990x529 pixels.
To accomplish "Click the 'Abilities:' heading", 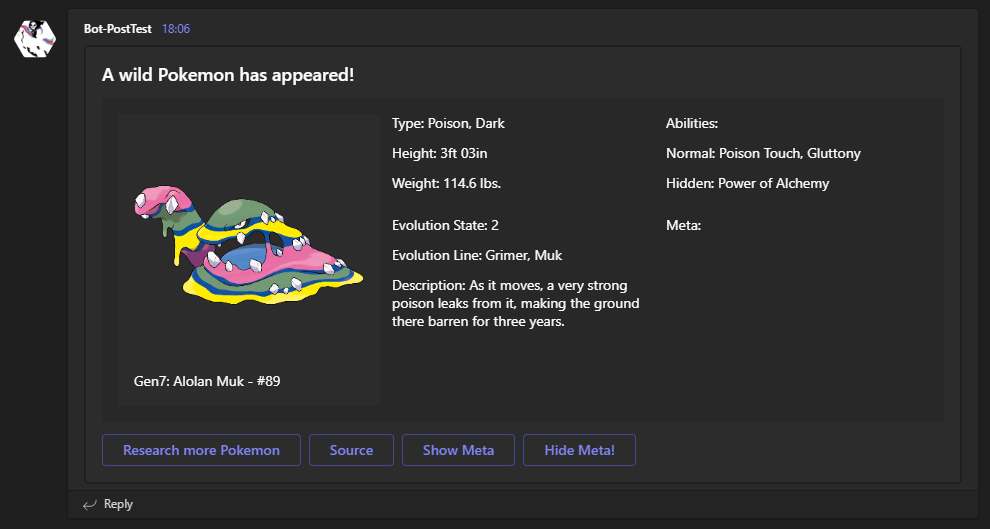I will [x=692, y=124].
